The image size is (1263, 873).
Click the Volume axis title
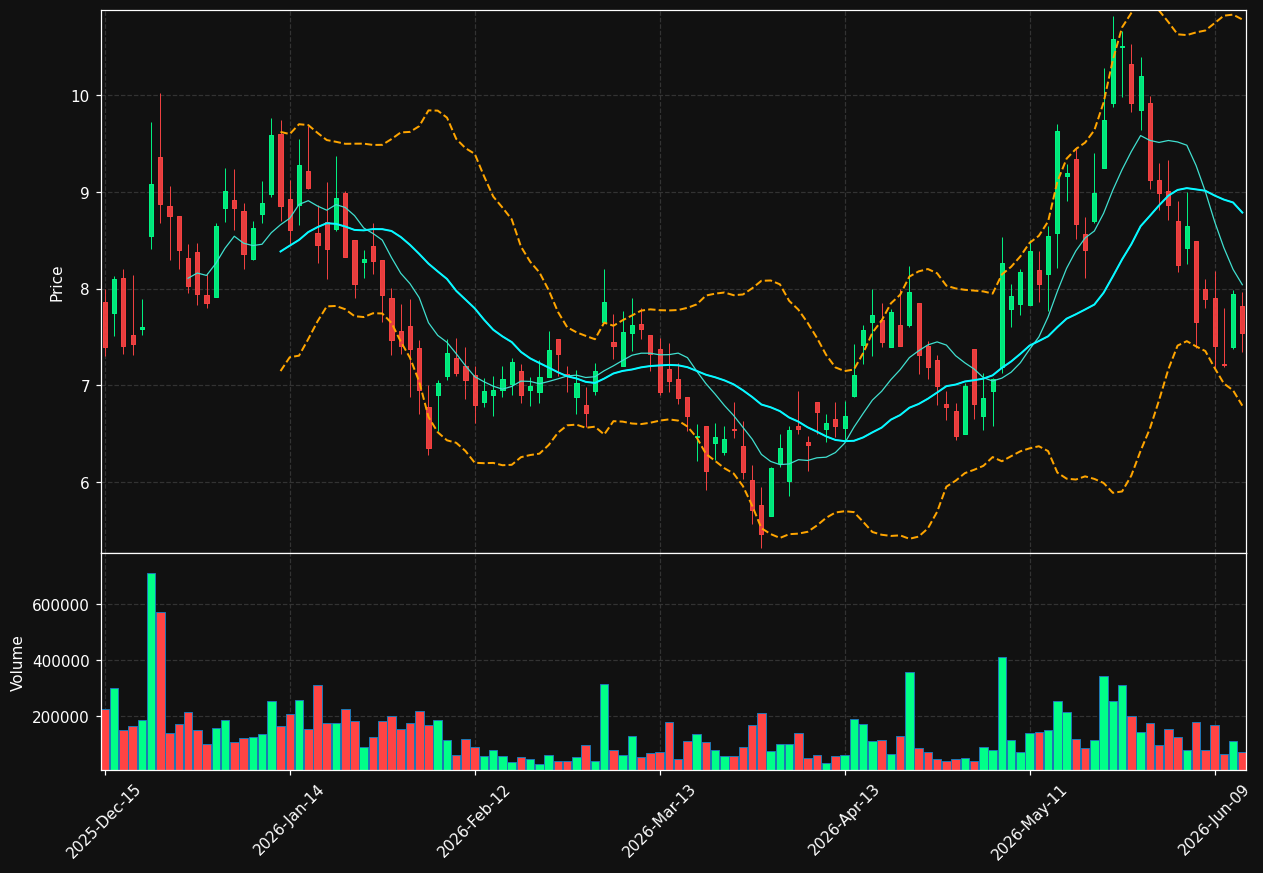pyautogui.click(x=18, y=663)
